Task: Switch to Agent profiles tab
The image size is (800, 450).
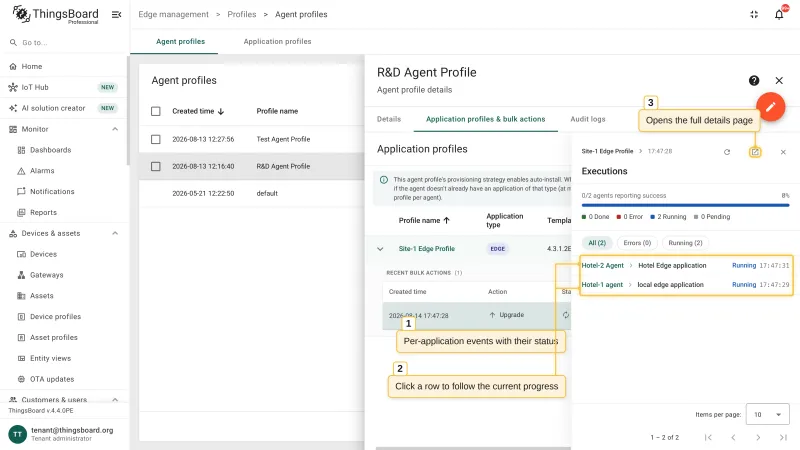Action: [x=181, y=41]
